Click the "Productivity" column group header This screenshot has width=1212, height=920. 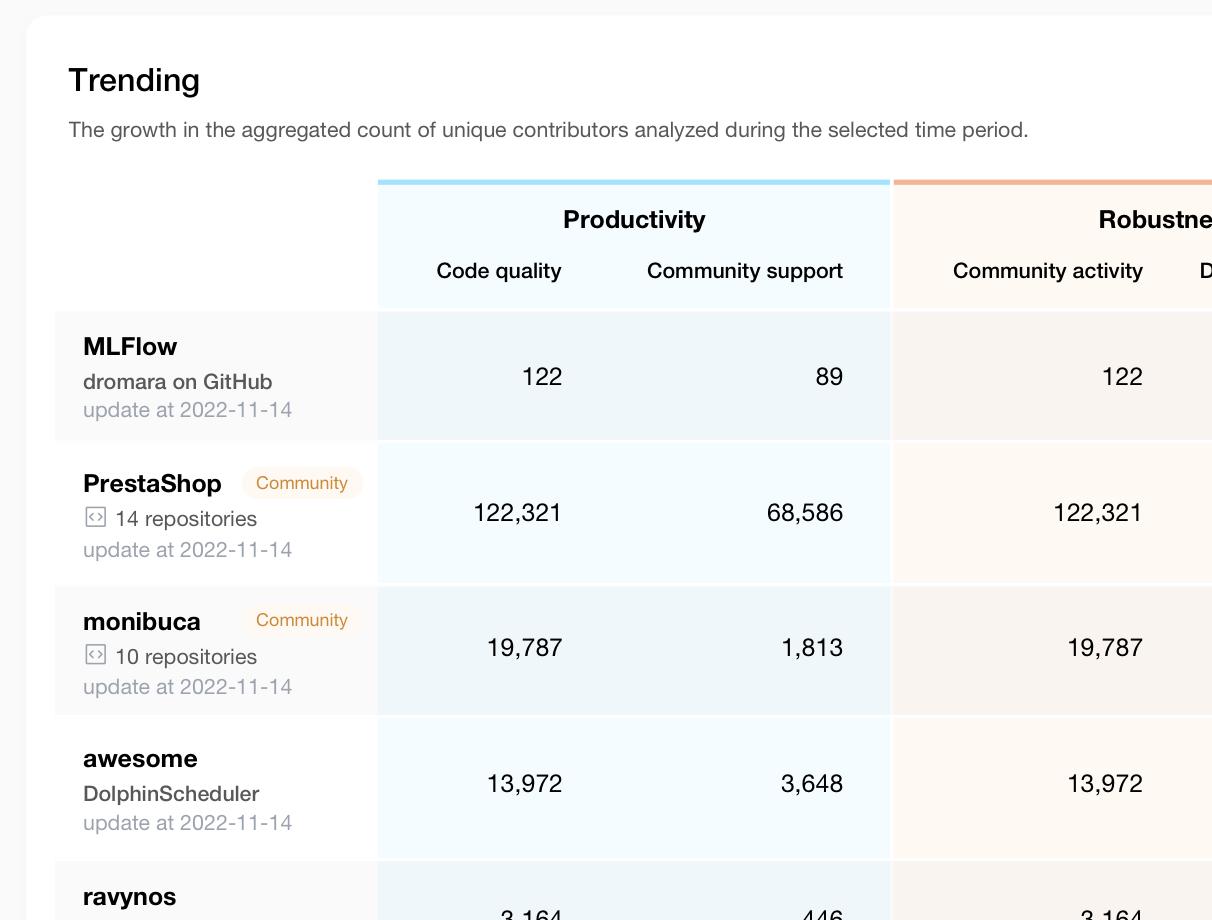pos(634,219)
